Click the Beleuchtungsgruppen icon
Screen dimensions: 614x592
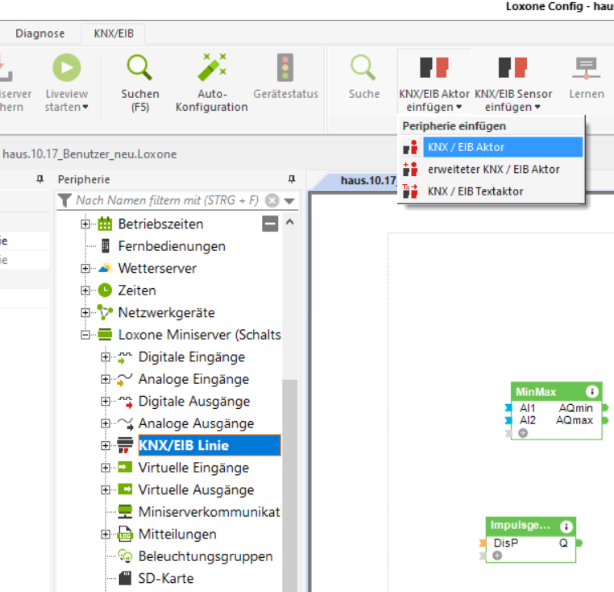(125, 556)
